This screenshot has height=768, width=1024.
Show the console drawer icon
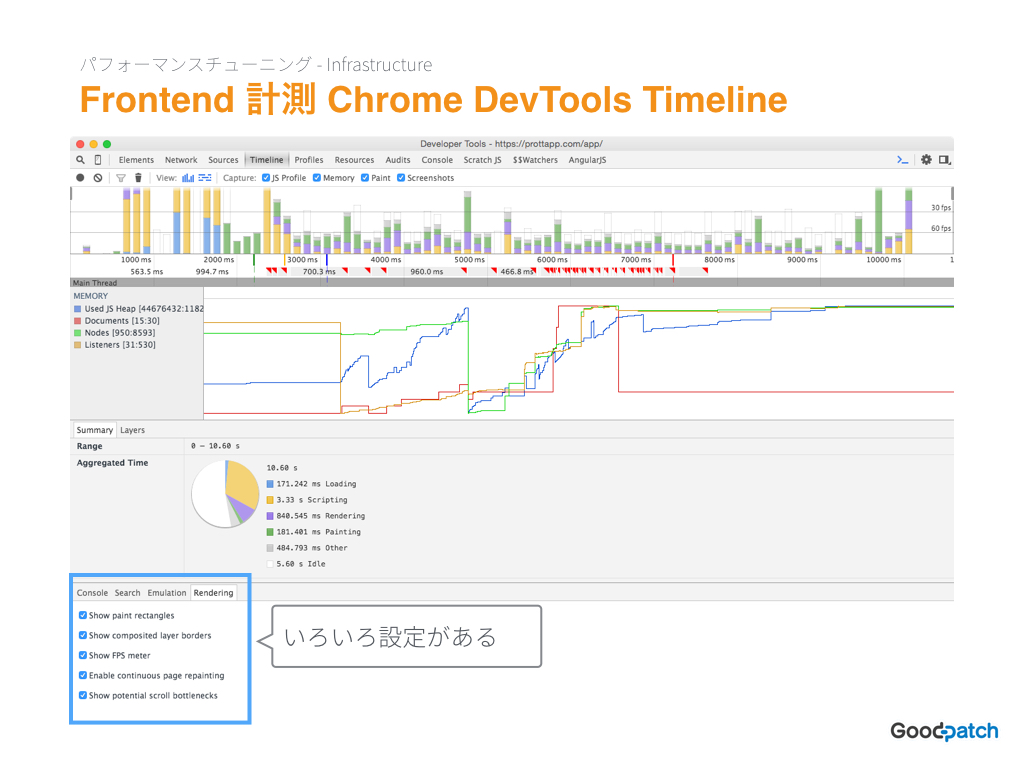903,160
